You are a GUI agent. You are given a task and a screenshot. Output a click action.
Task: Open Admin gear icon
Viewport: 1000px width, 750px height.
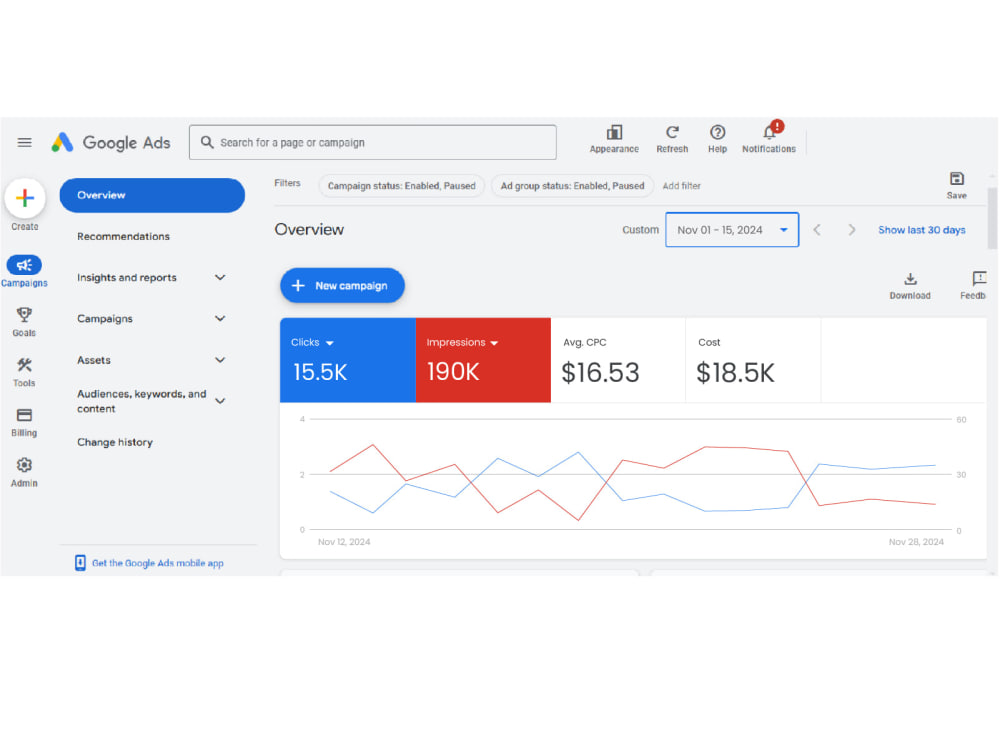tap(24, 465)
